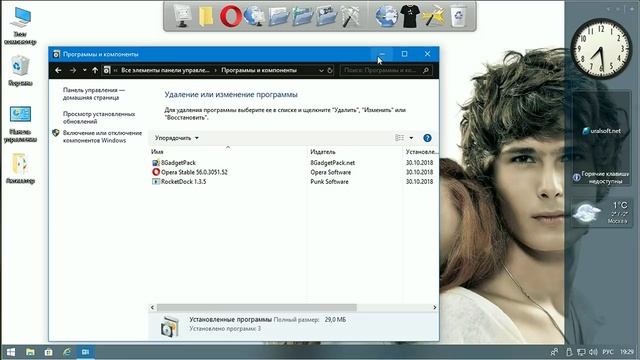Open the People icon in the taskbar
This screenshot has width=640, height=360.
click(x=554, y=352)
